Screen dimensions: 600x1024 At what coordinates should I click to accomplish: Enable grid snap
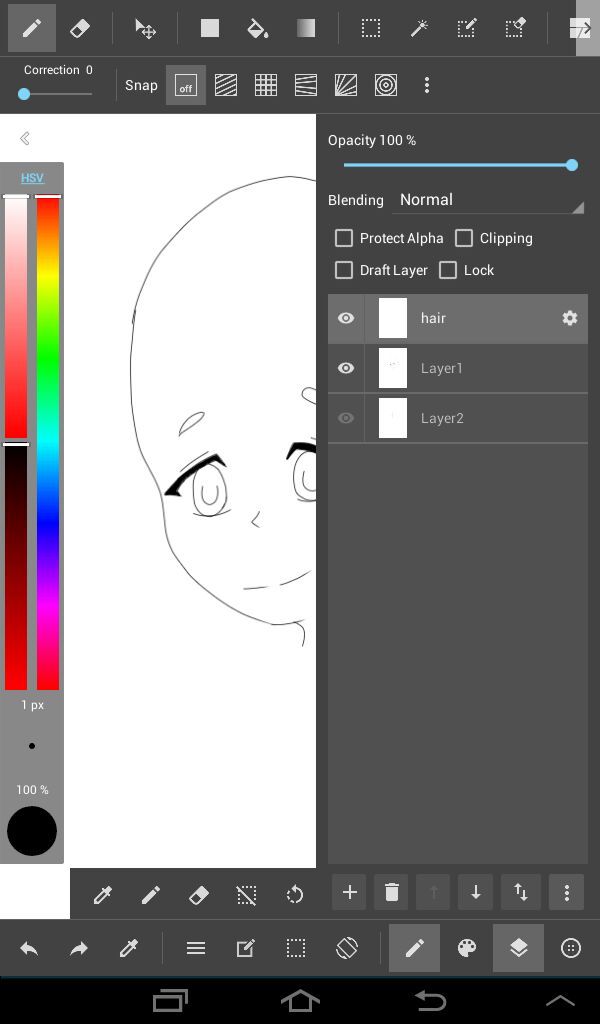(266, 85)
